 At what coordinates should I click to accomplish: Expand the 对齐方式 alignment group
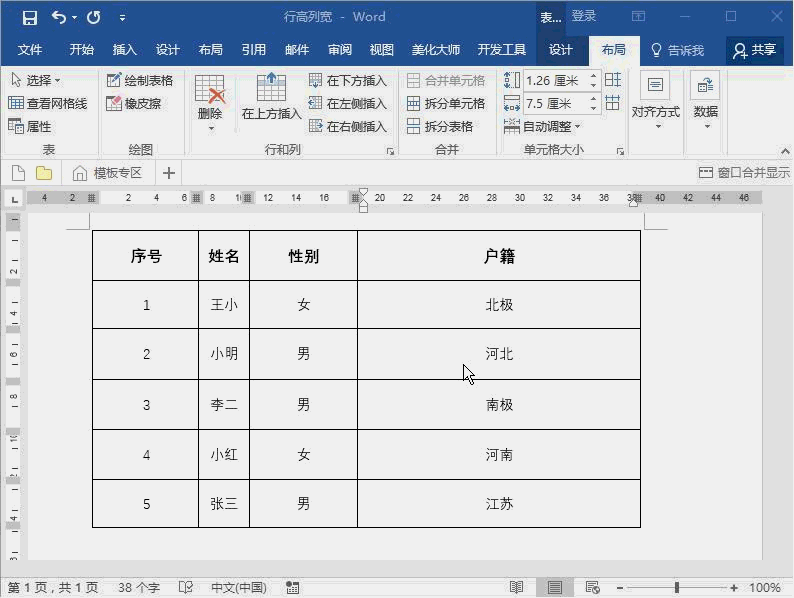[655, 101]
